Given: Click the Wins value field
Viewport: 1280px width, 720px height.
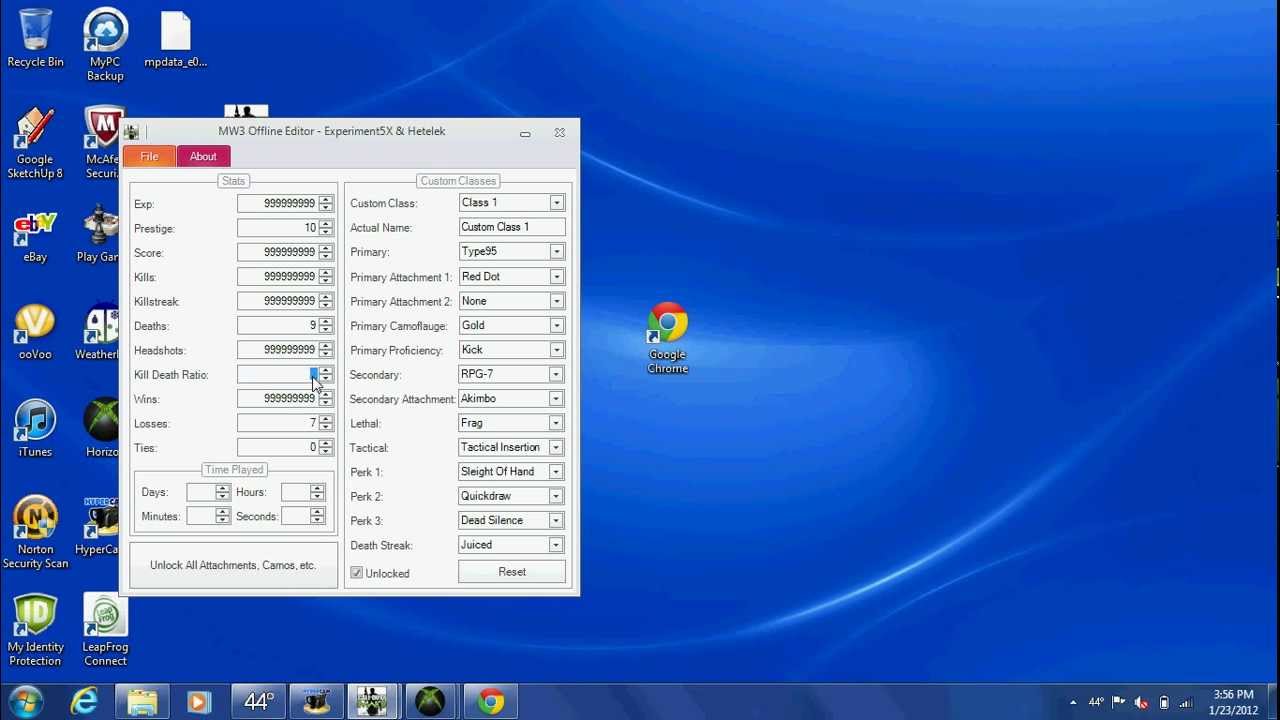Looking at the screenshot, I should click(278, 399).
